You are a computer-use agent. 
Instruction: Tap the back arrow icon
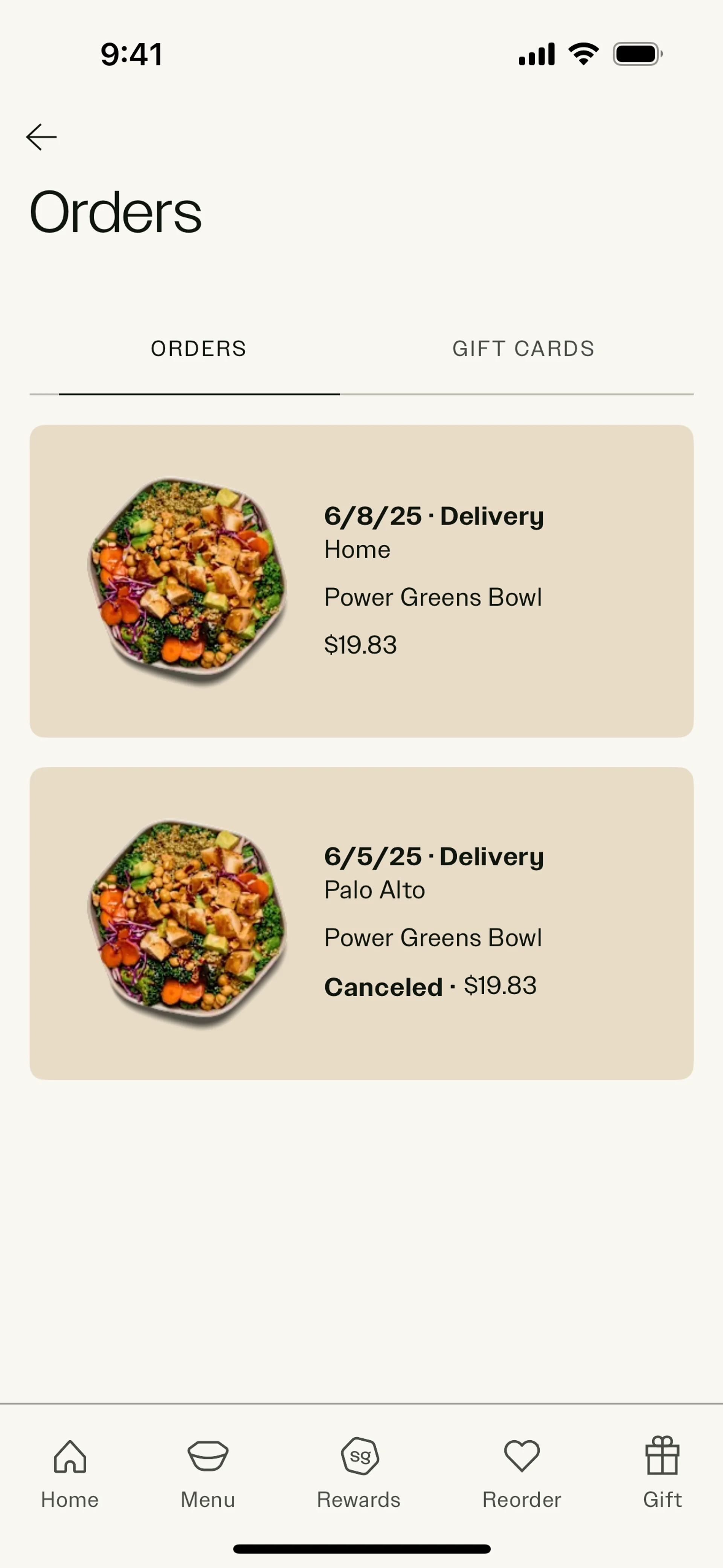[41, 137]
